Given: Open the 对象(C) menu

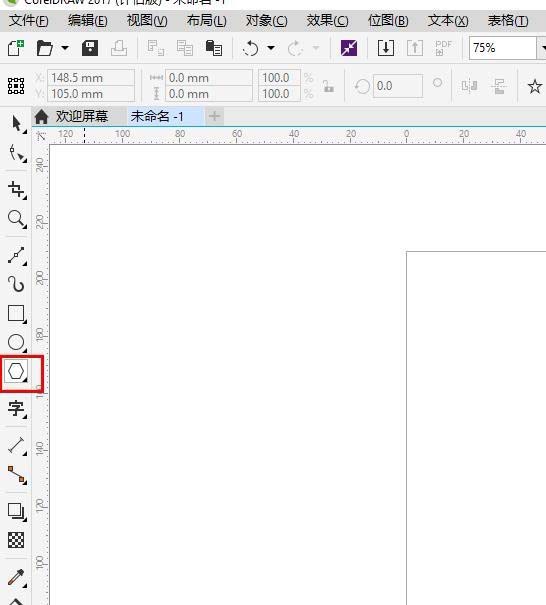Looking at the screenshot, I should click(267, 20).
